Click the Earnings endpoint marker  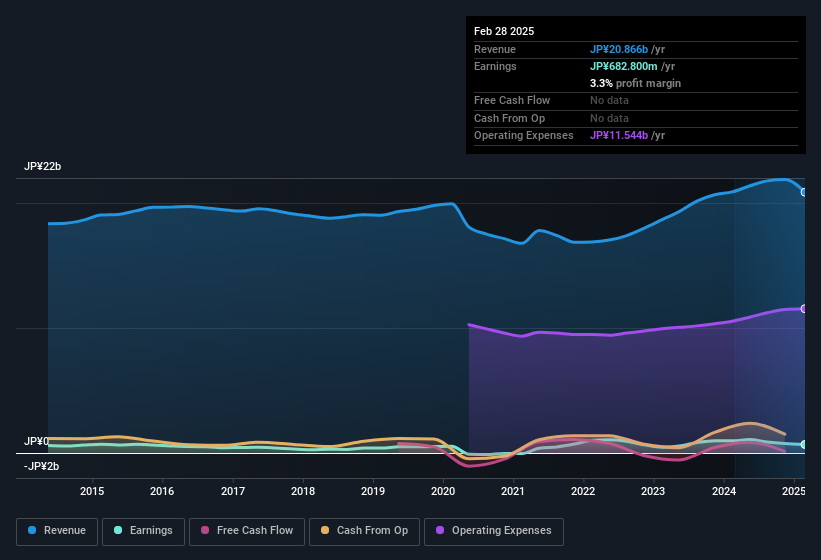(x=804, y=444)
